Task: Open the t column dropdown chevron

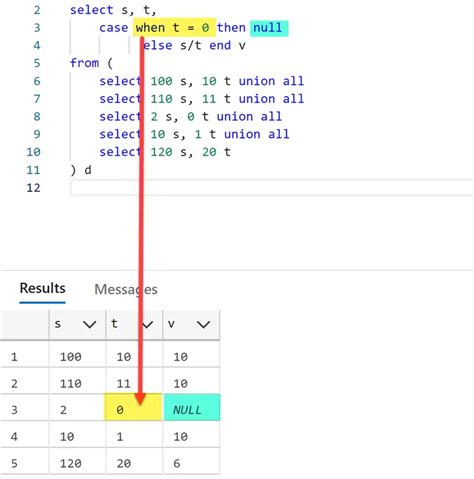Action: coord(147,324)
